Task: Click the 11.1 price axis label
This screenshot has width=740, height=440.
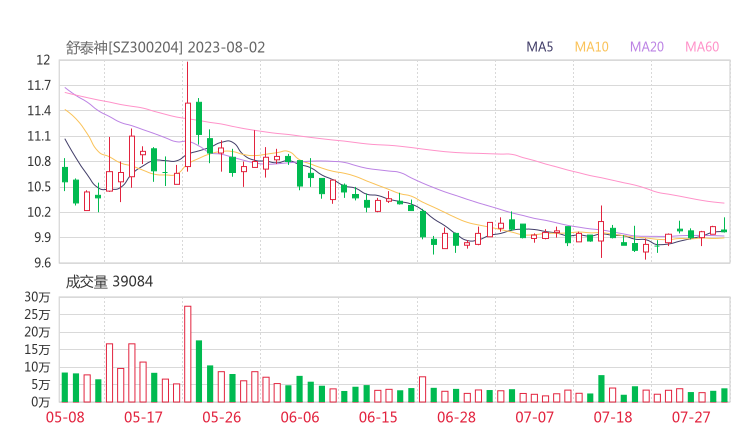Action: pos(39,136)
